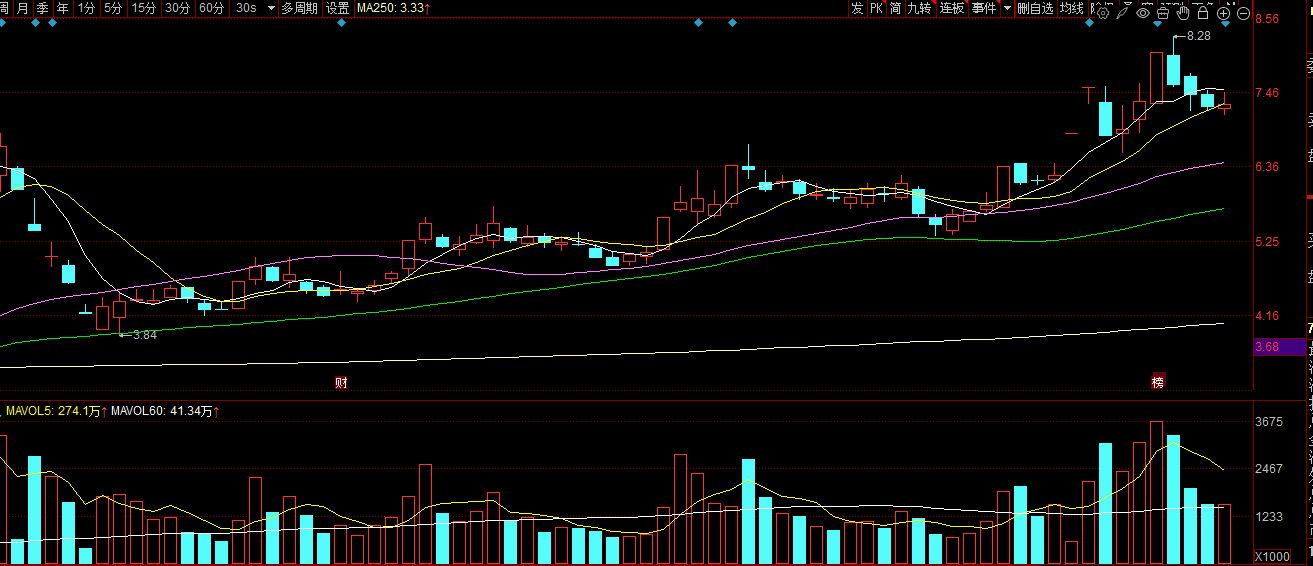
Task: Click the 7.46 price axis value
Action: pyautogui.click(x=1268, y=93)
